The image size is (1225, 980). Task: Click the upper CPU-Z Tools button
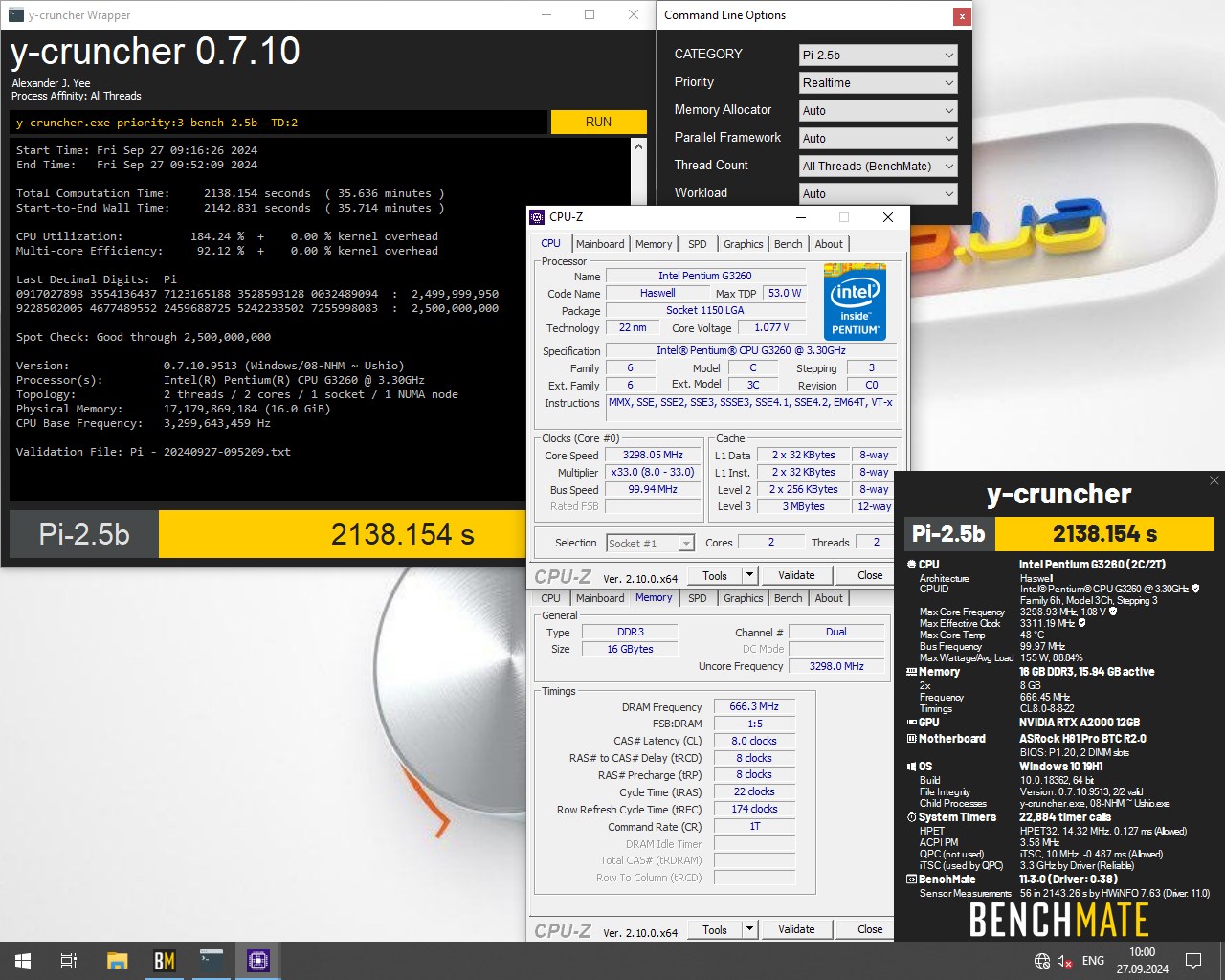(715, 575)
